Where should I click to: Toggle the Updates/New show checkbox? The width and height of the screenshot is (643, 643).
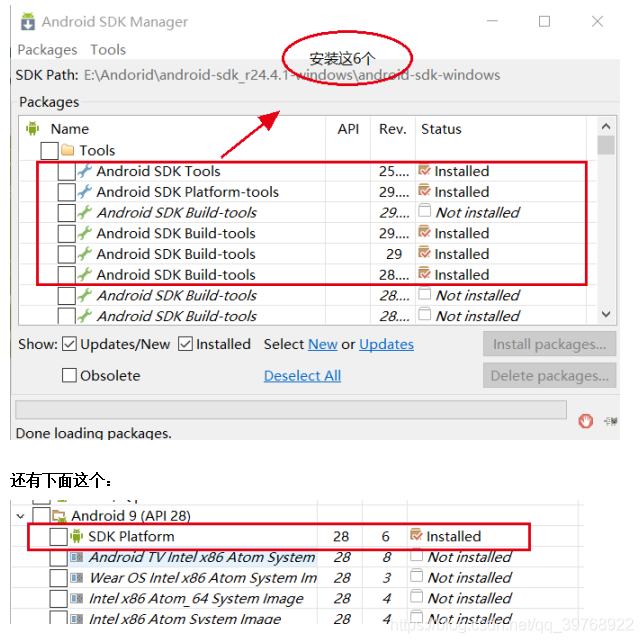pos(69,344)
